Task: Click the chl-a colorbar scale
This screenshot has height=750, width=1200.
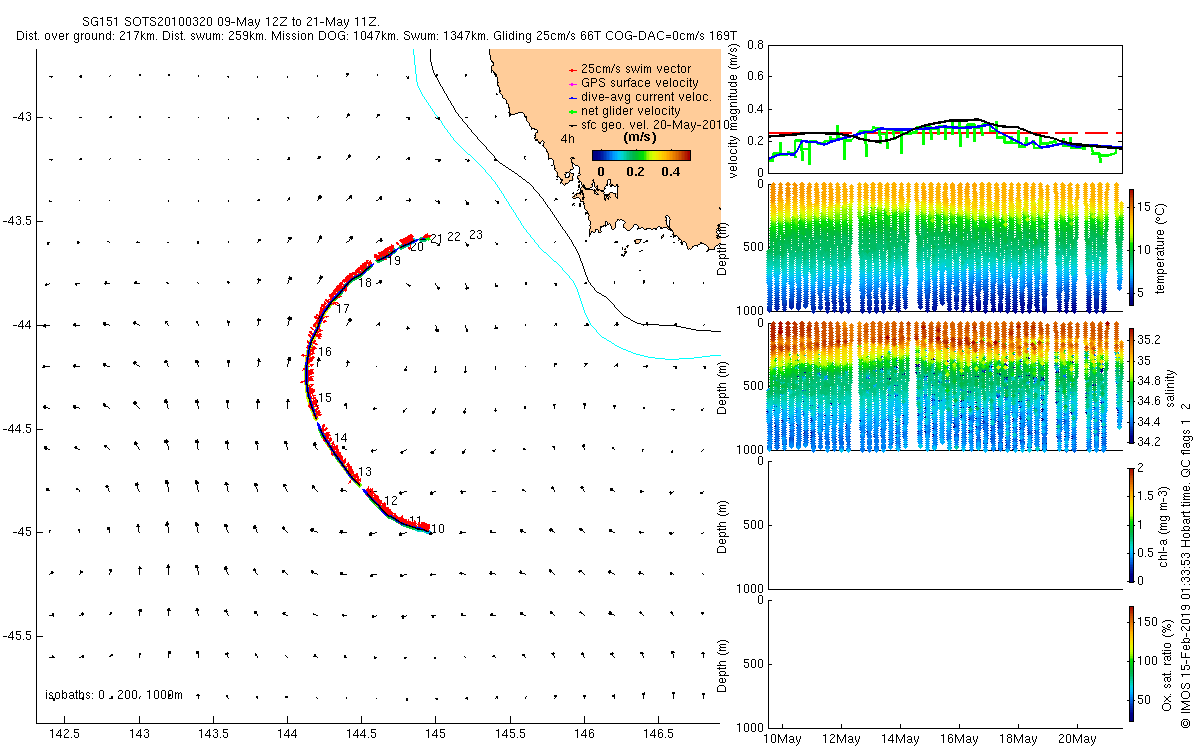Action: 1131,524
